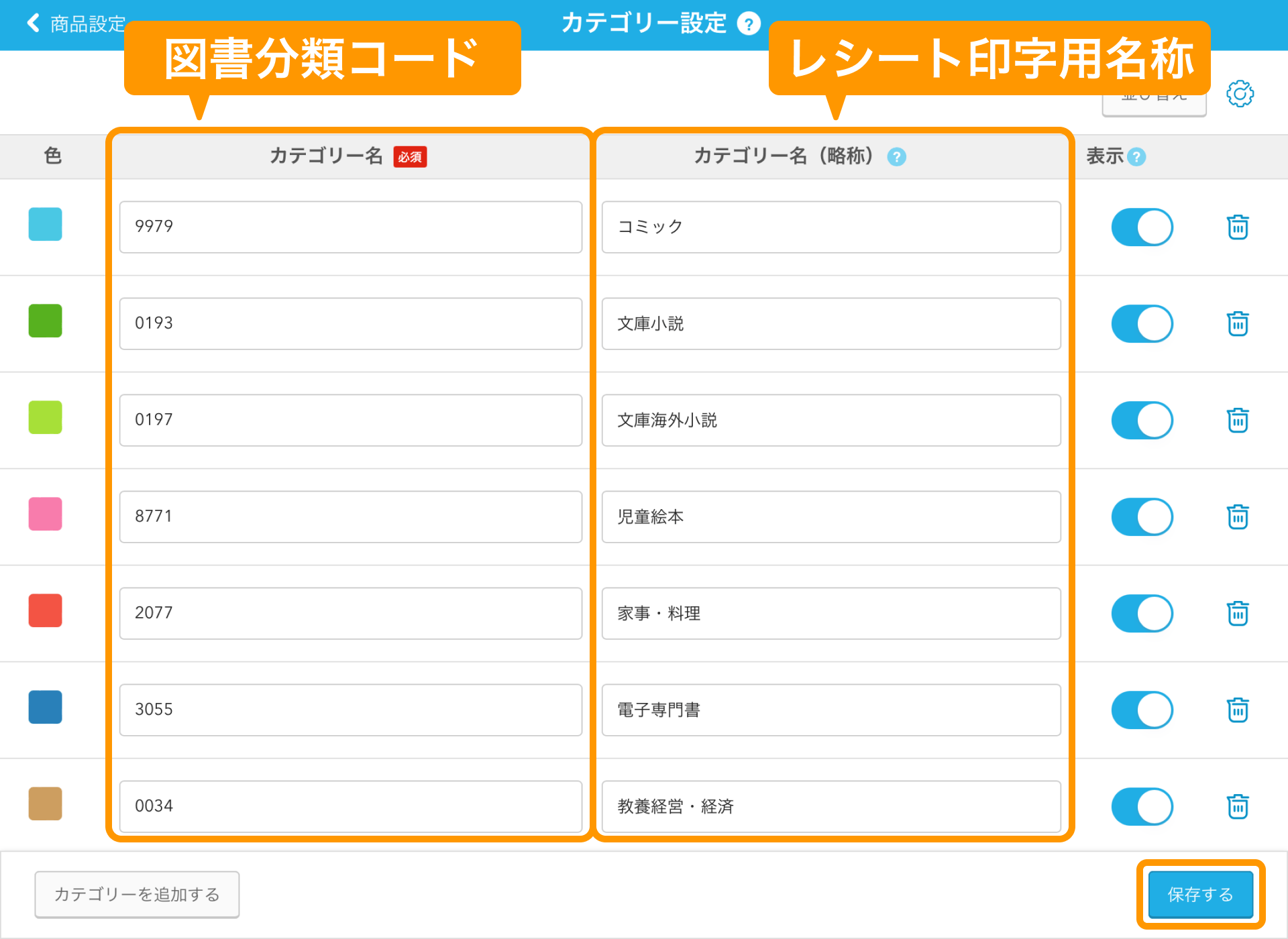This screenshot has width=1288, height=939.
Task: Open the gear settings icon at top right
Action: [1240, 94]
